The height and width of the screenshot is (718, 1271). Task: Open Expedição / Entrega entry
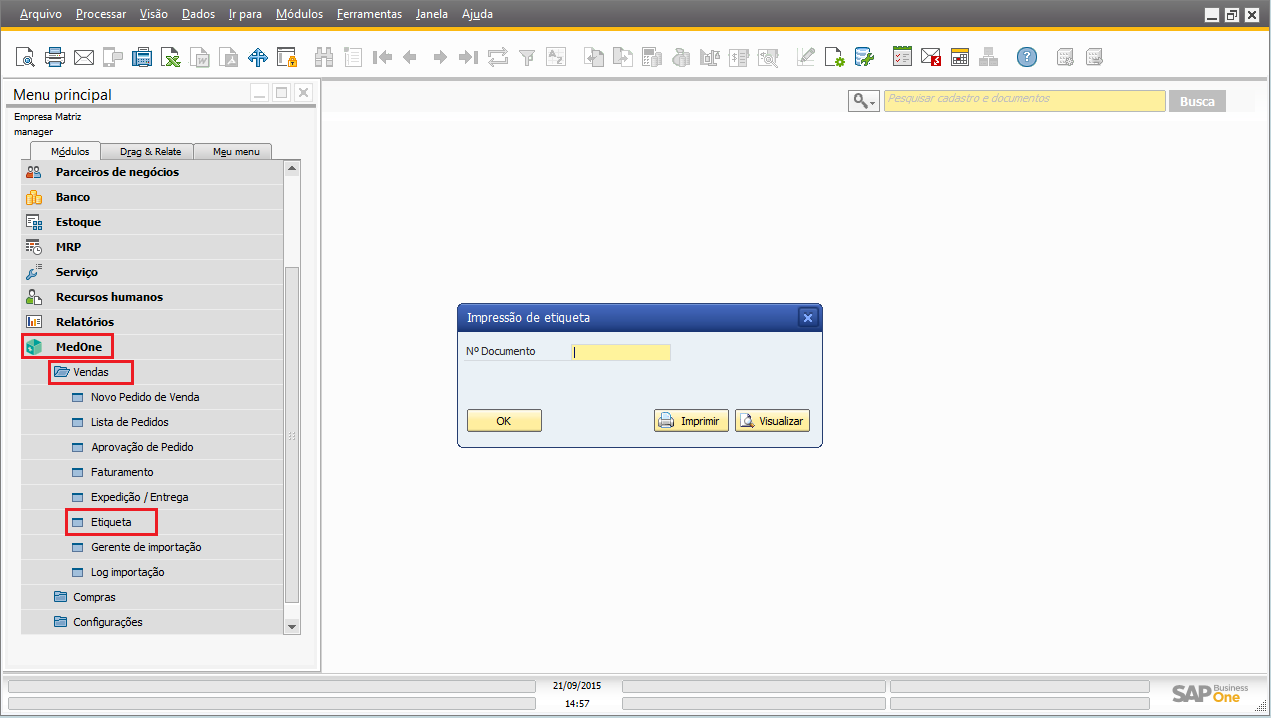coord(139,497)
